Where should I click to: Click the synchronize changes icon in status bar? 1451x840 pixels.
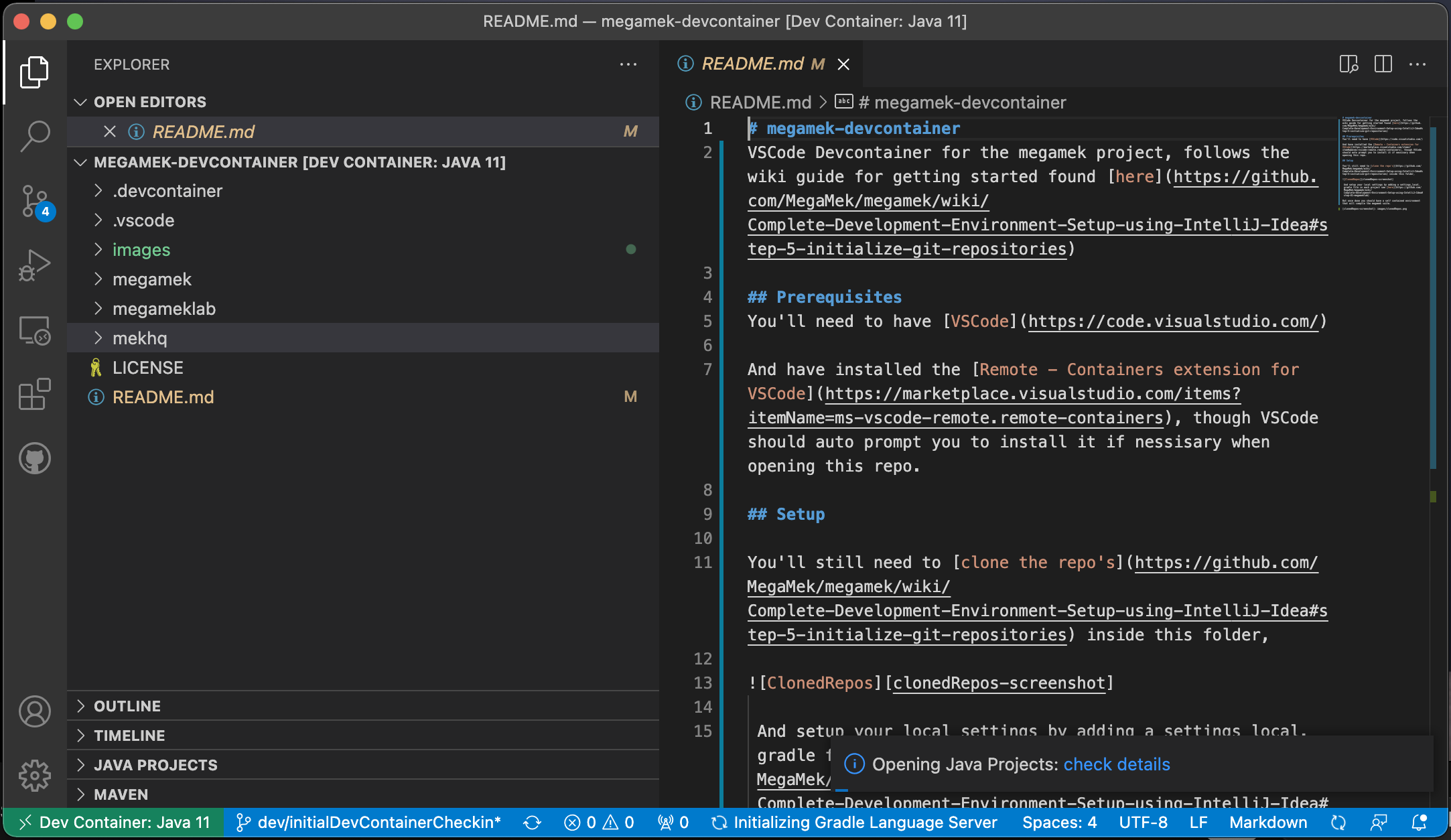533,823
